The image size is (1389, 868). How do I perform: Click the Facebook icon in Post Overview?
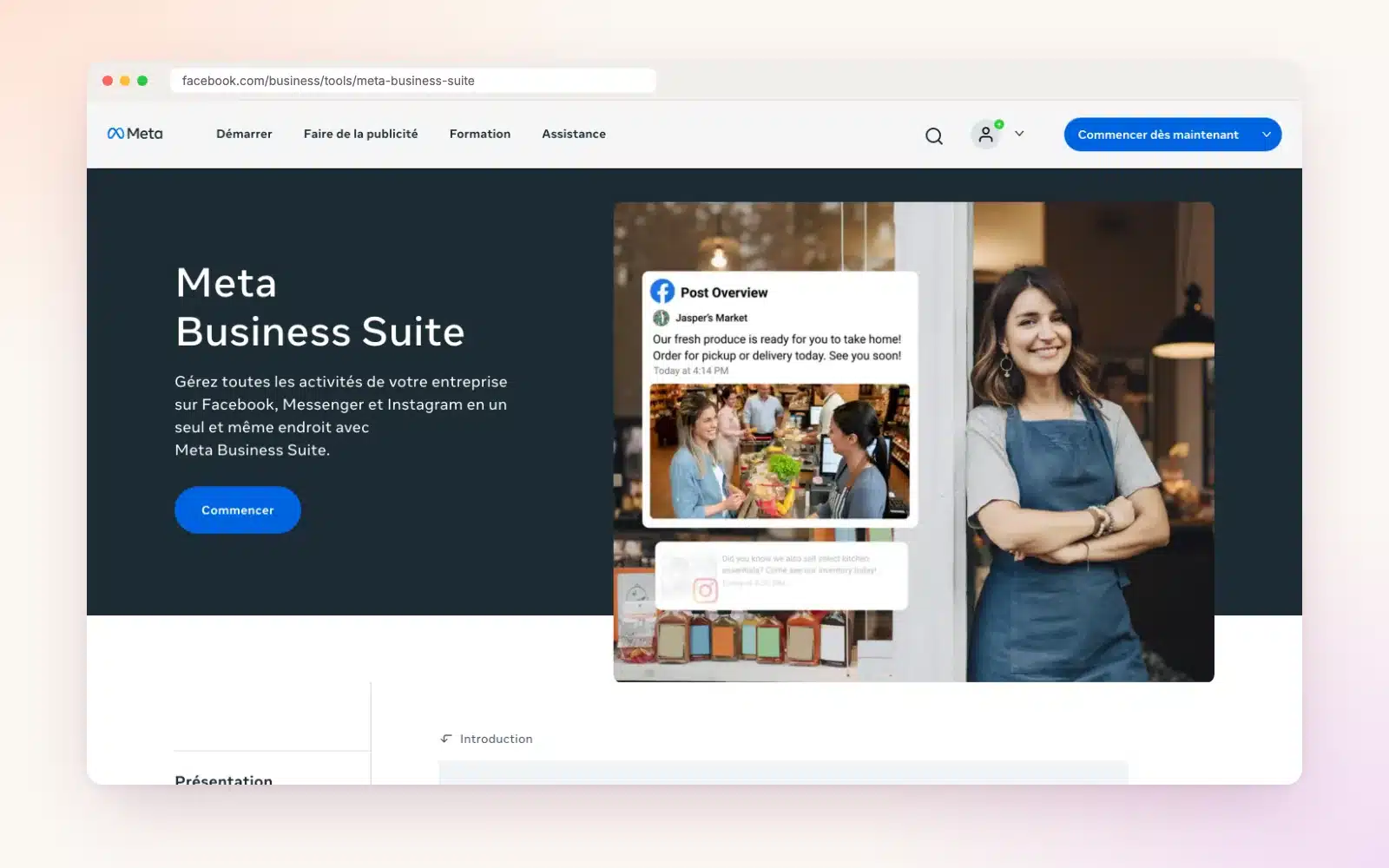(662, 292)
